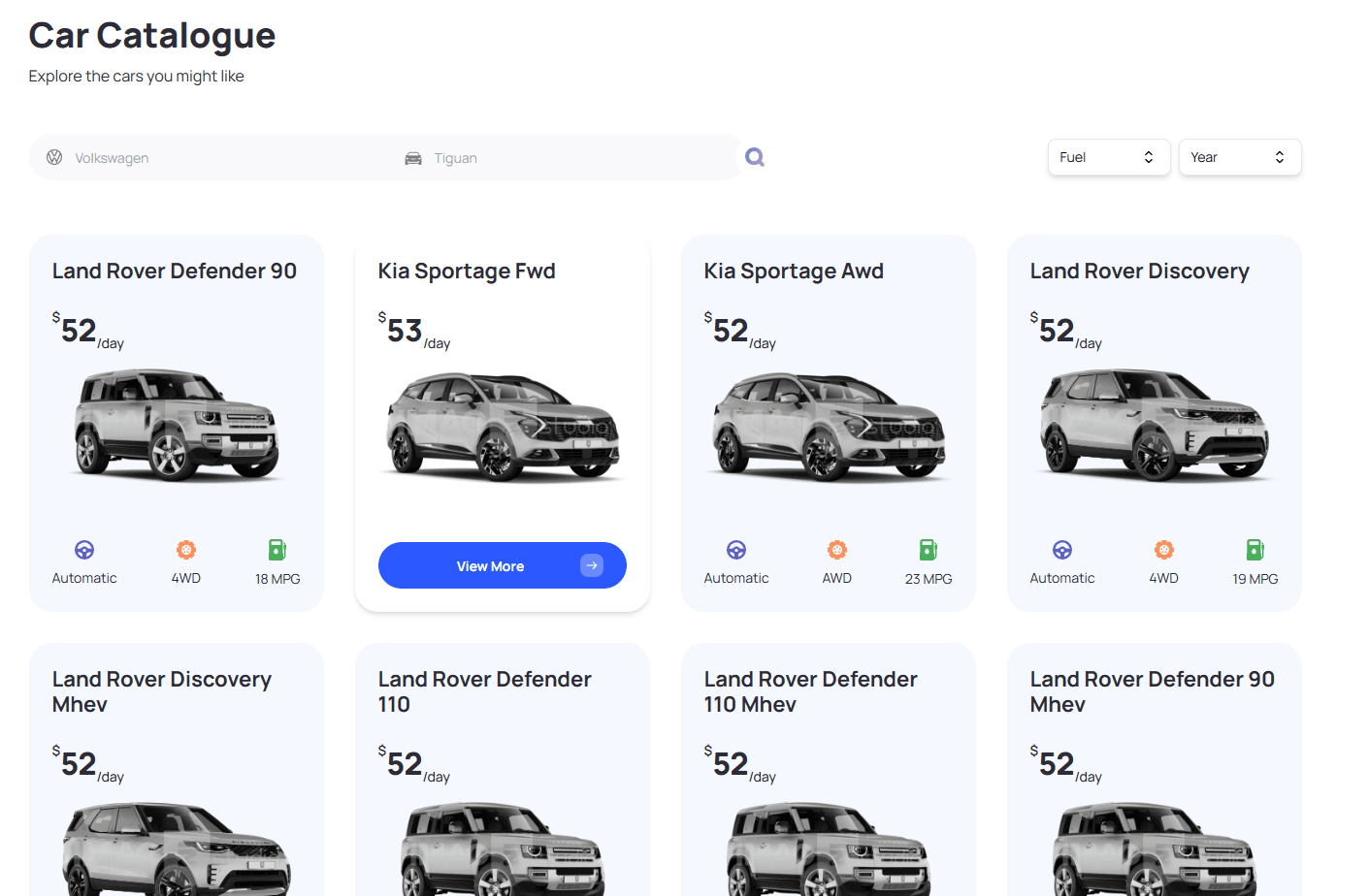Click the 'Land Rover Defender 110 Mhev' title
The height and width of the screenshot is (896, 1368).
[x=811, y=692]
